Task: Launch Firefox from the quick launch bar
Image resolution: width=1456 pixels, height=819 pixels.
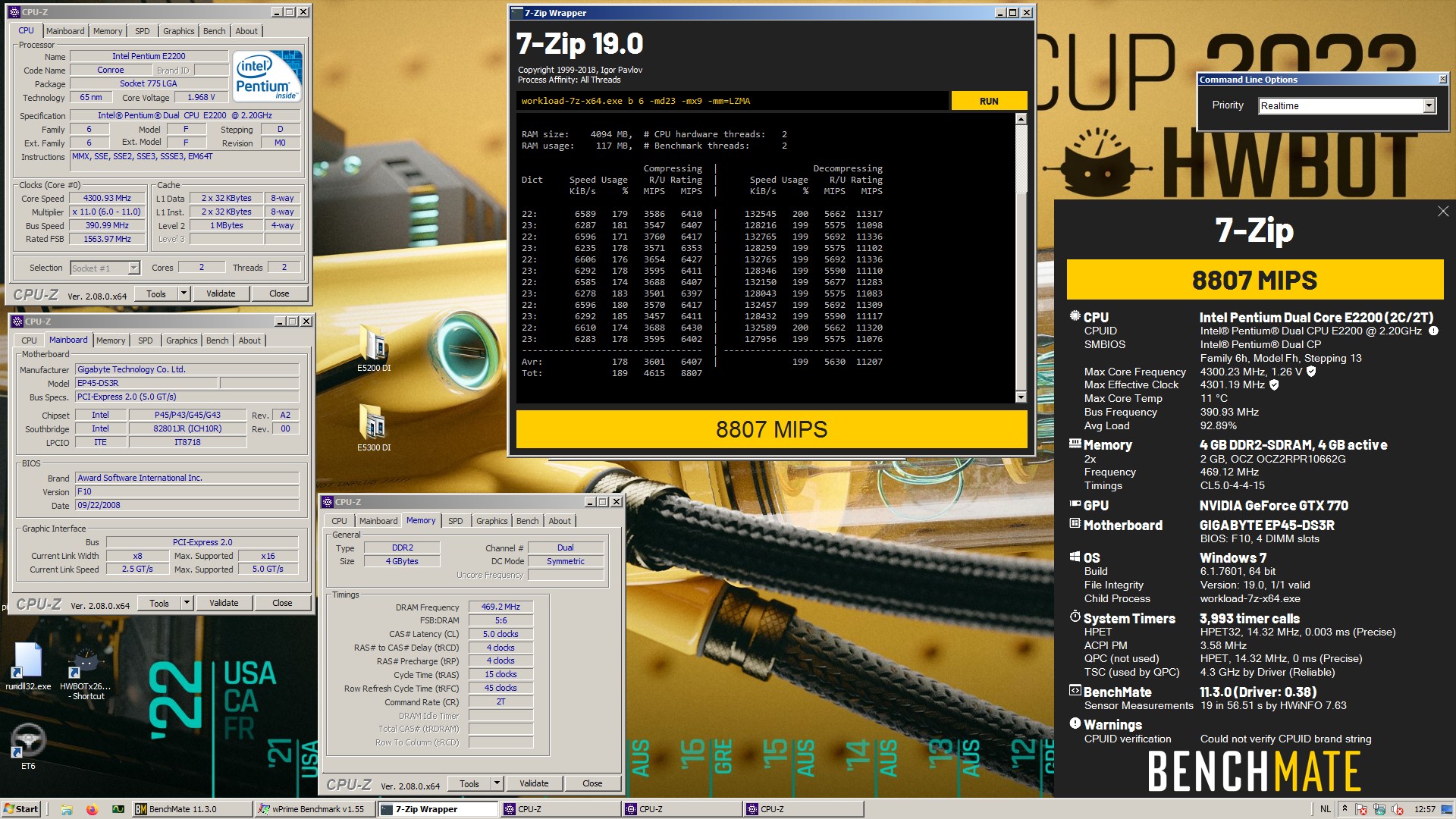Action: [x=92, y=809]
